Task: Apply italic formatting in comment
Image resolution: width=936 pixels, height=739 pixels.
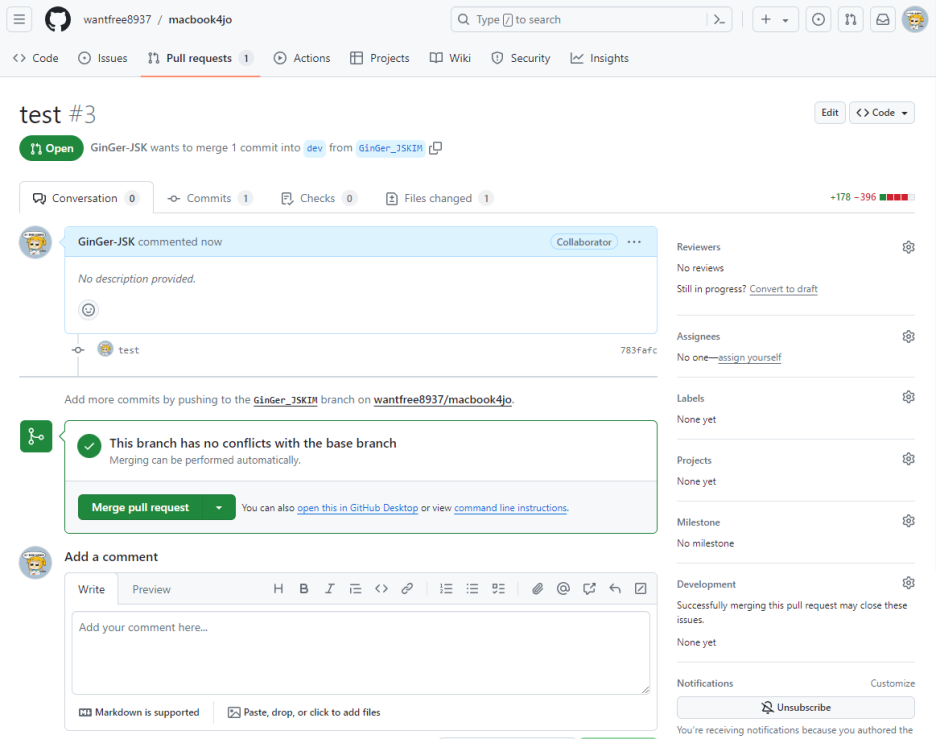Action: 330,589
